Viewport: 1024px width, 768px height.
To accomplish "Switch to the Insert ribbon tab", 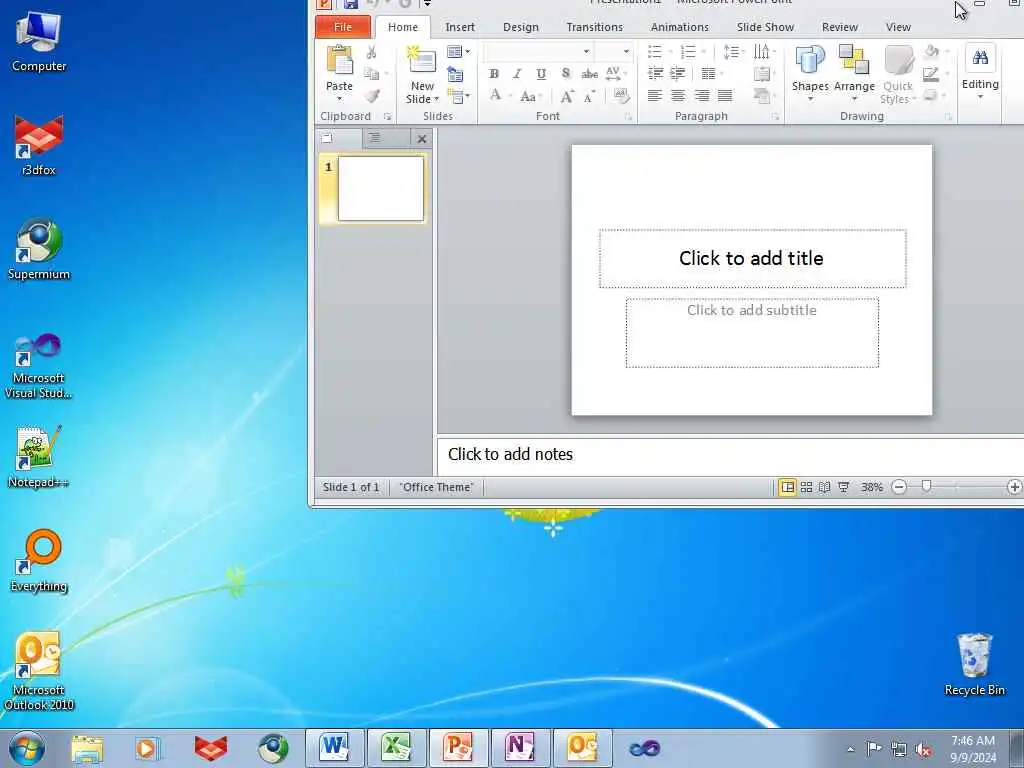I will pyautogui.click(x=460, y=27).
